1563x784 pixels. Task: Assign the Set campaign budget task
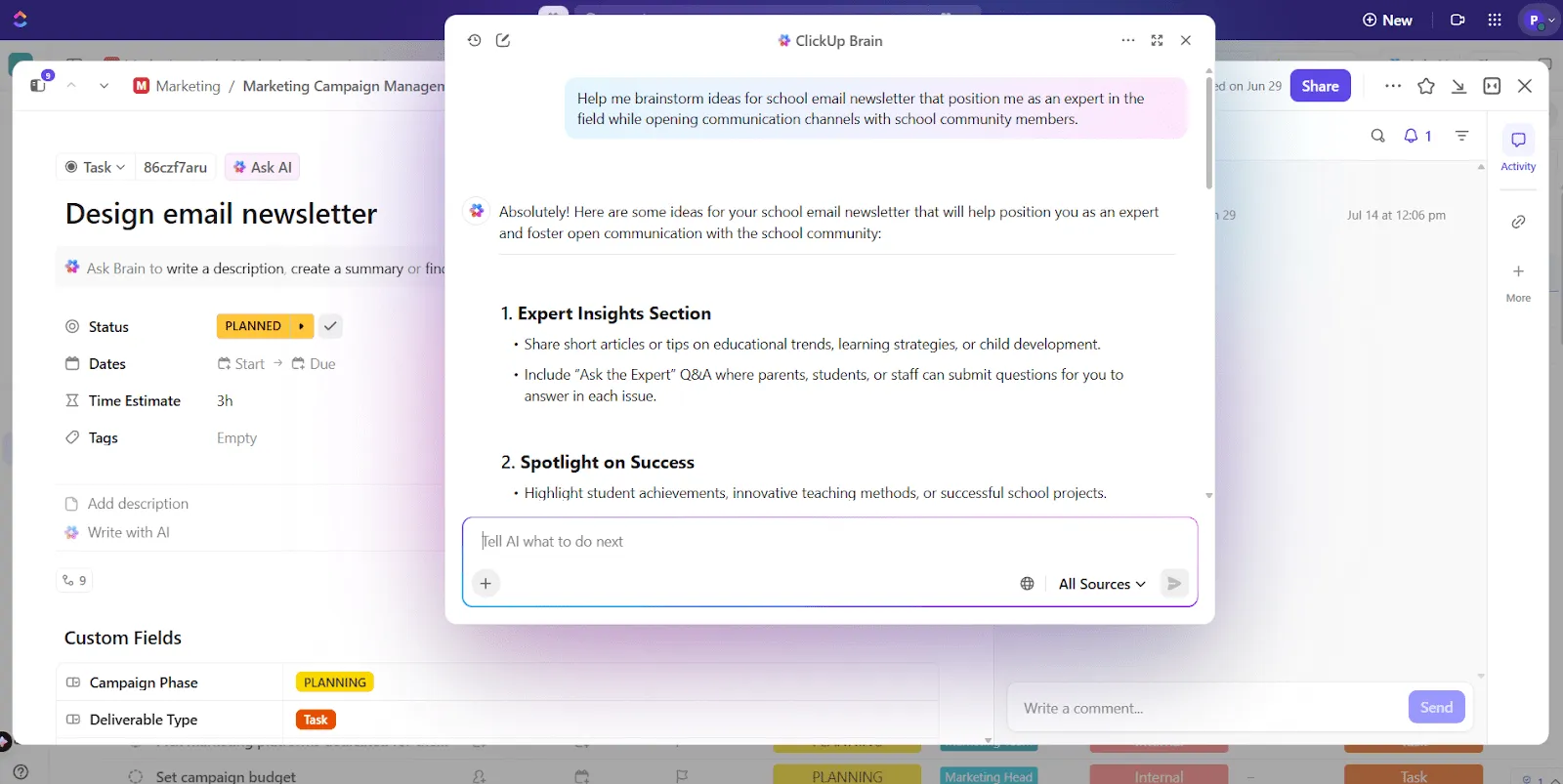click(479, 777)
